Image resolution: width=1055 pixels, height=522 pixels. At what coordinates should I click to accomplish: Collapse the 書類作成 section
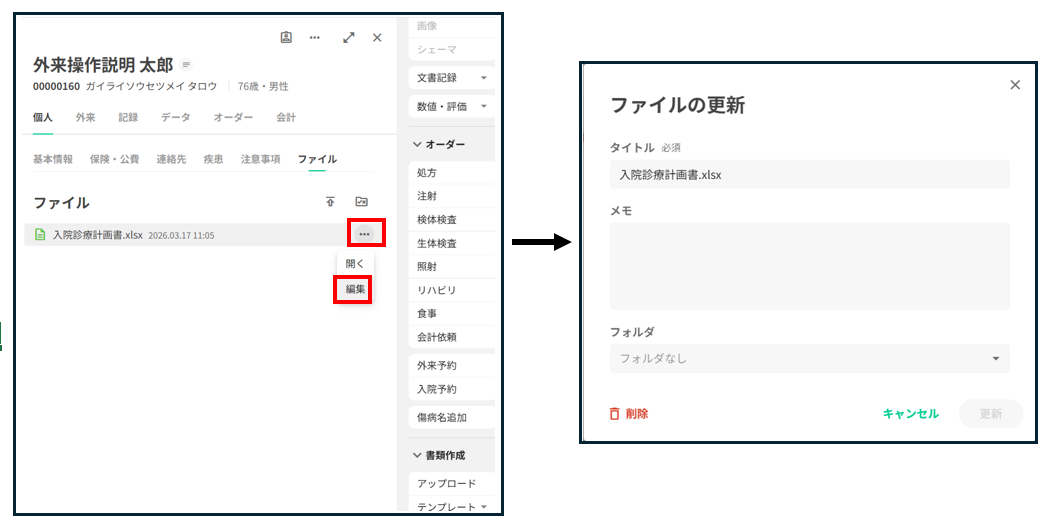coord(439,455)
